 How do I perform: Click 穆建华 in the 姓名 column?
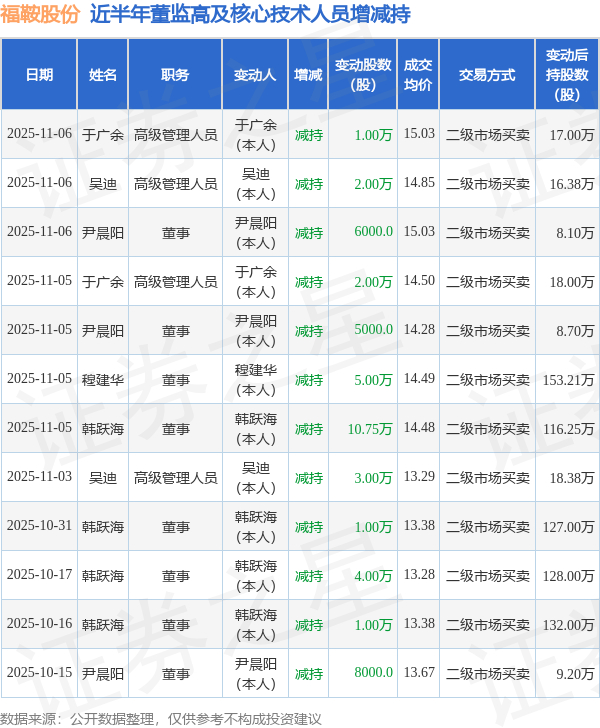tap(103, 380)
